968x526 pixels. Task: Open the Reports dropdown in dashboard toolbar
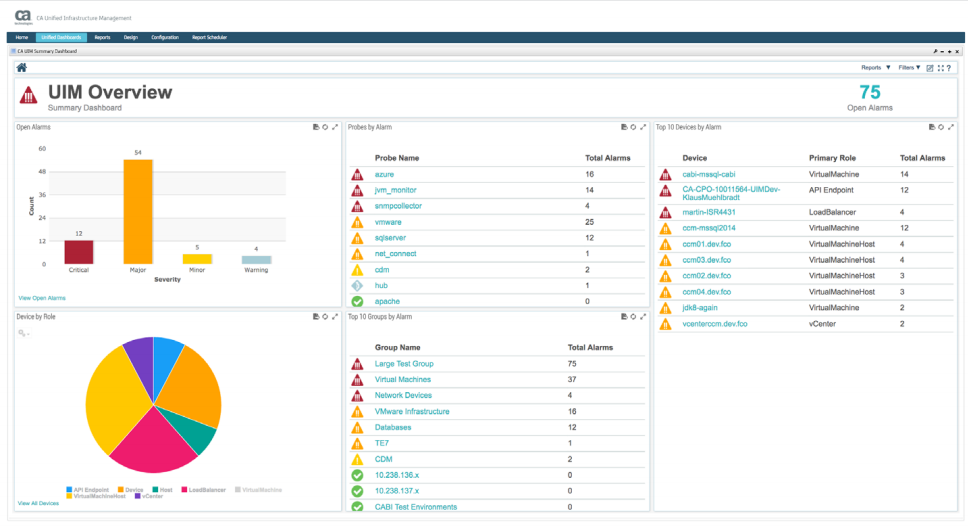875,68
